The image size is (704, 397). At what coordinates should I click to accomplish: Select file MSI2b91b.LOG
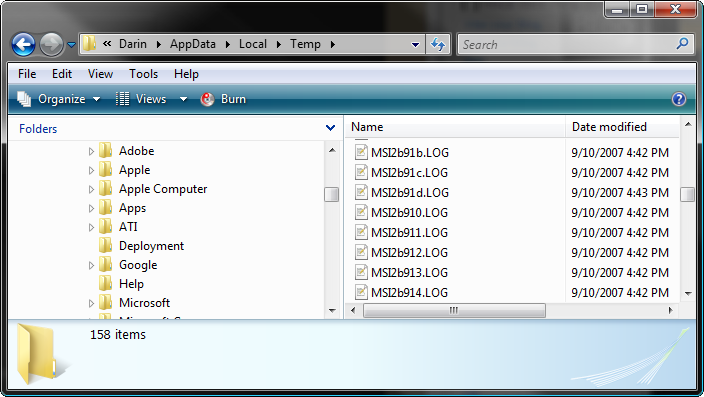pos(410,153)
